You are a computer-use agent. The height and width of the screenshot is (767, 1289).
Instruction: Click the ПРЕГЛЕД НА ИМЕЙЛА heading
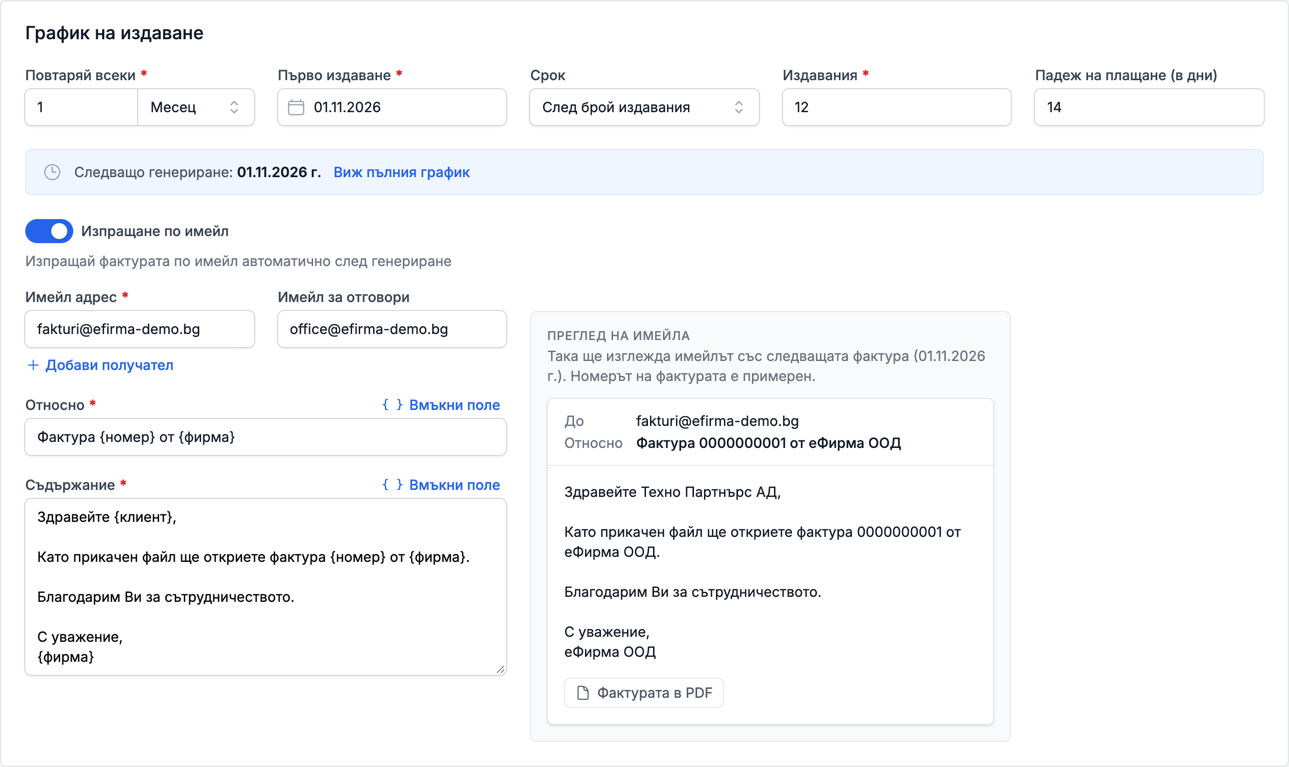click(x=618, y=336)
